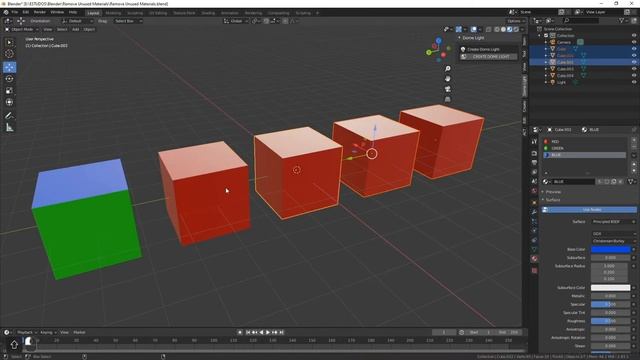The width and height of the screenshot is (640, 360).
Task: Switch orthographic/perspective grid icon
Action: (x=448, y=99)
